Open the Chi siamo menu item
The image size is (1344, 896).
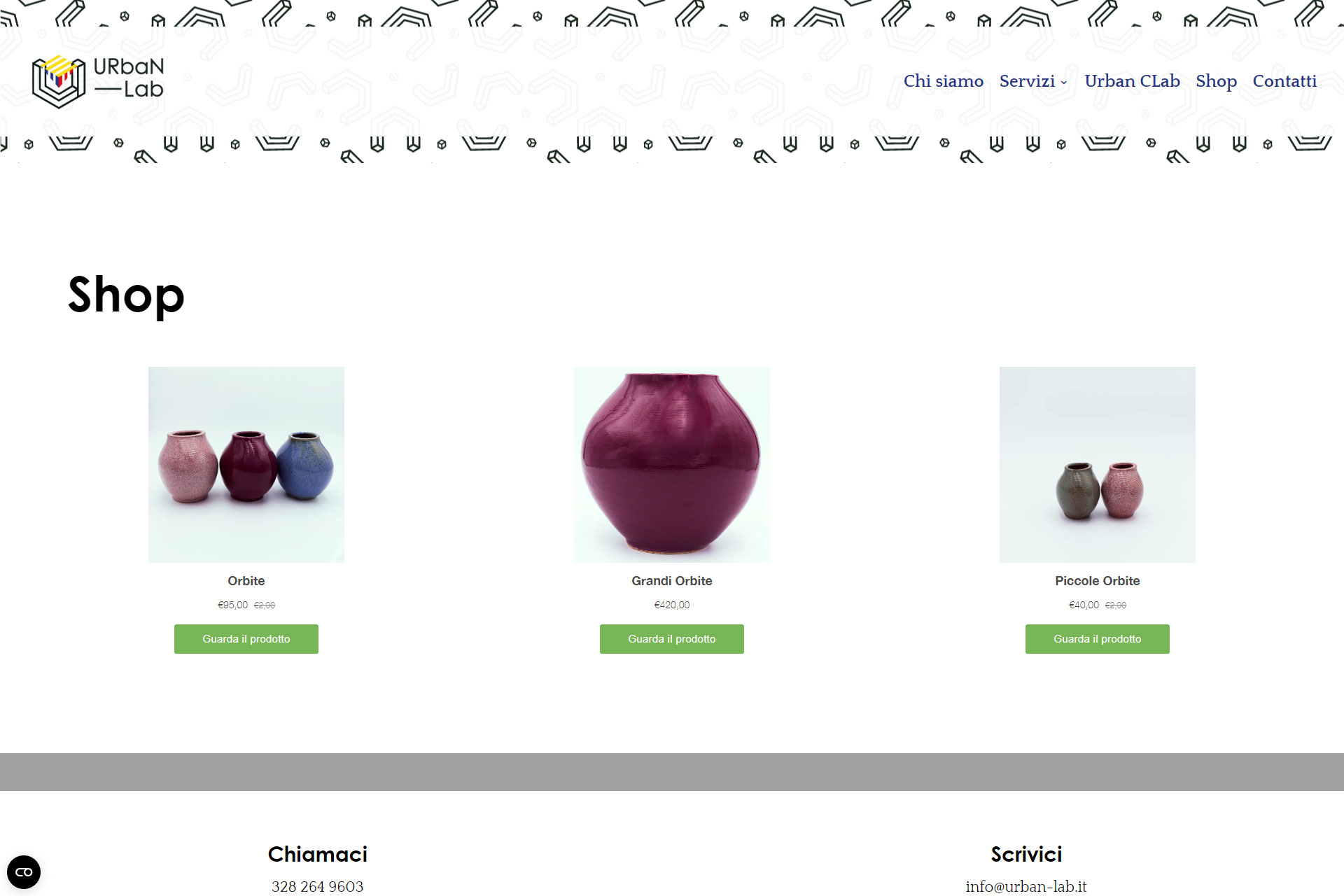(x=943, y=81)
